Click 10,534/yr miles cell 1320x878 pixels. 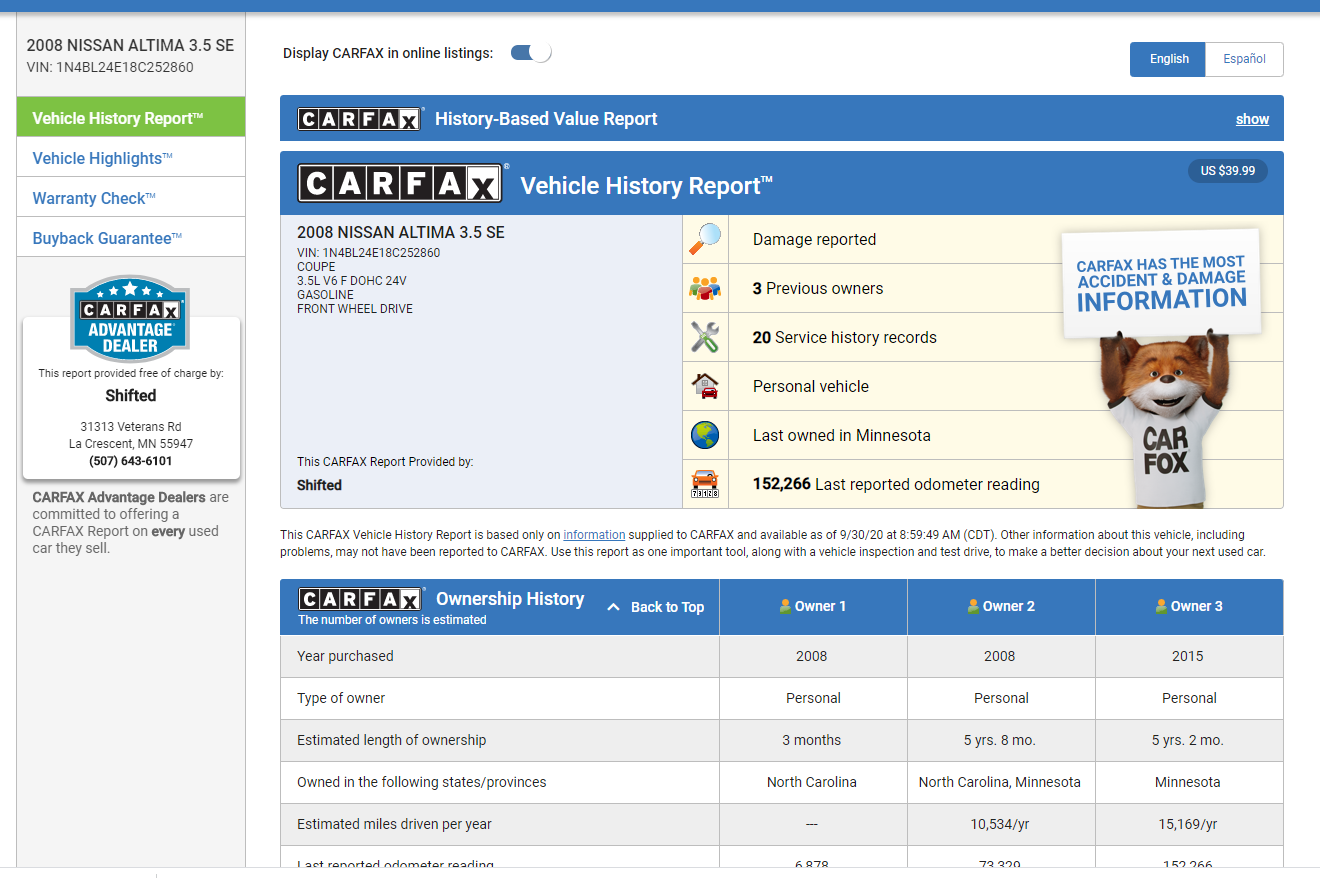point(1000,825)
